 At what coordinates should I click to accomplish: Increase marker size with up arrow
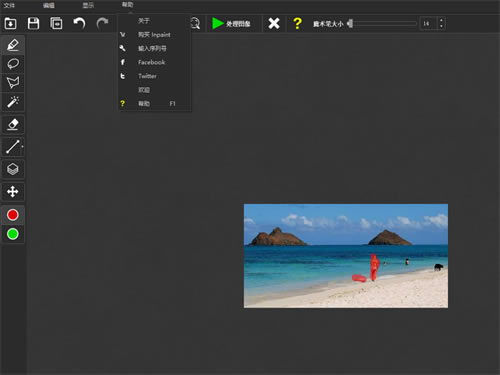click(441, 21)
